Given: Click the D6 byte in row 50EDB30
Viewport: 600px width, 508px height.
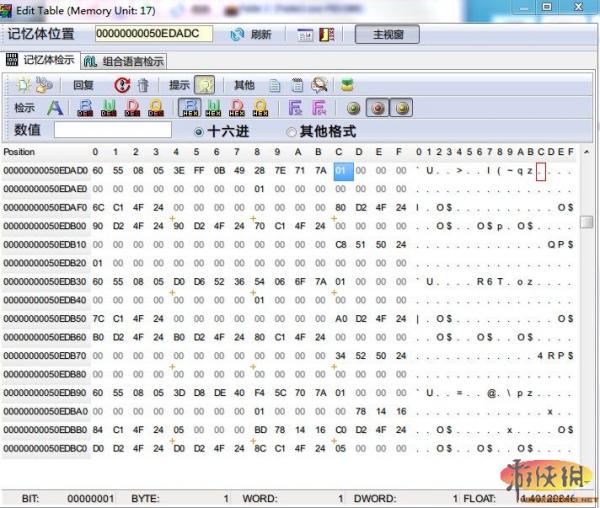Looking at the screenshot, I should point(199,282).
